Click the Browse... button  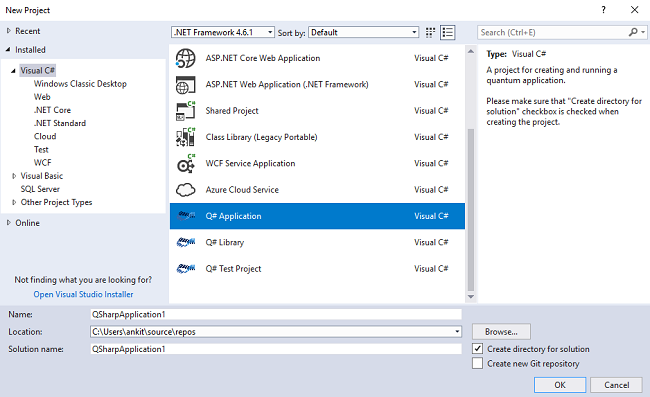point(501,332)
